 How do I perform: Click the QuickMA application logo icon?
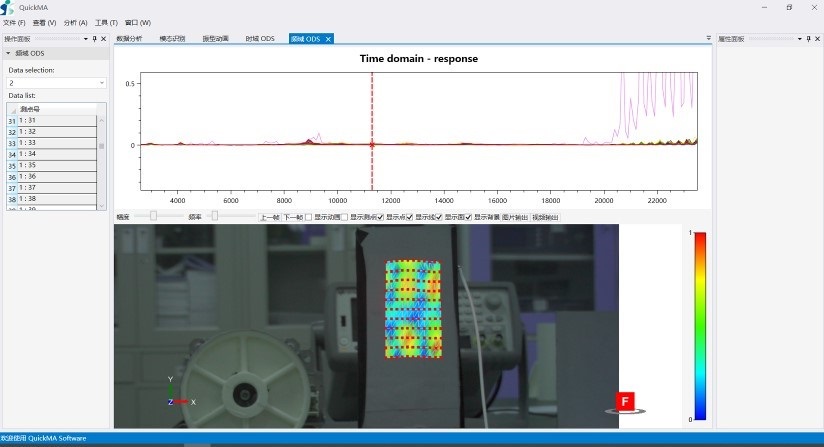[x=9, y=7]
